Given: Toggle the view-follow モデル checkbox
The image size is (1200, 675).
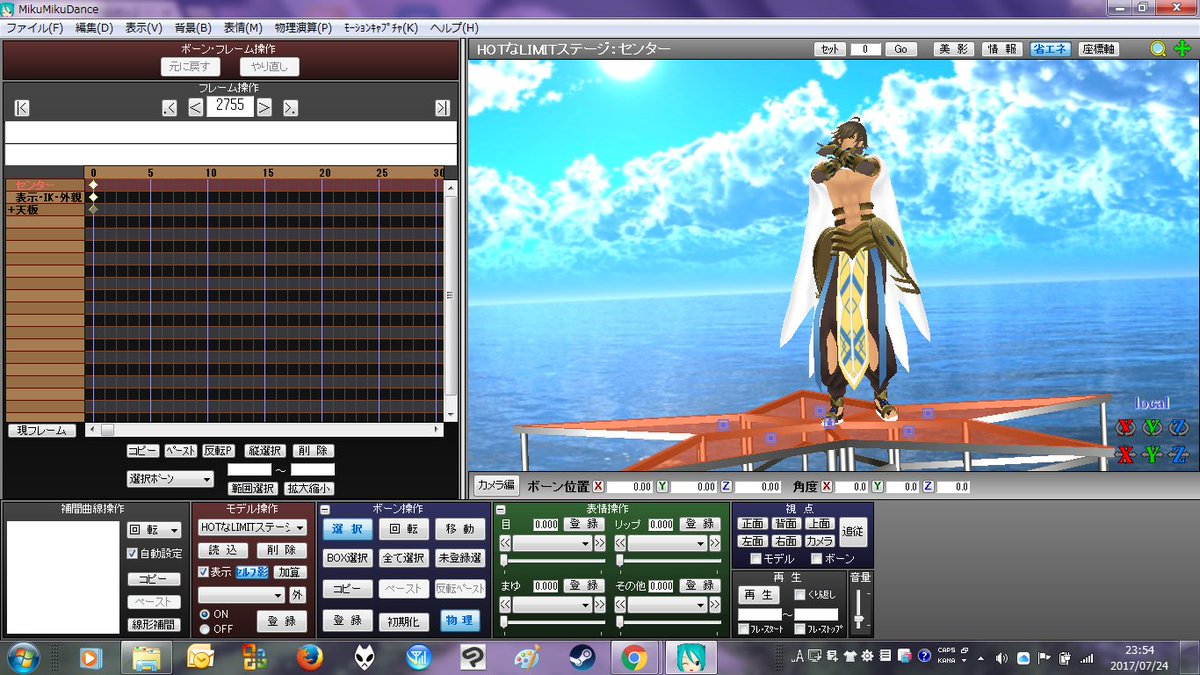Looking at the screenshot, I should 756,559.
